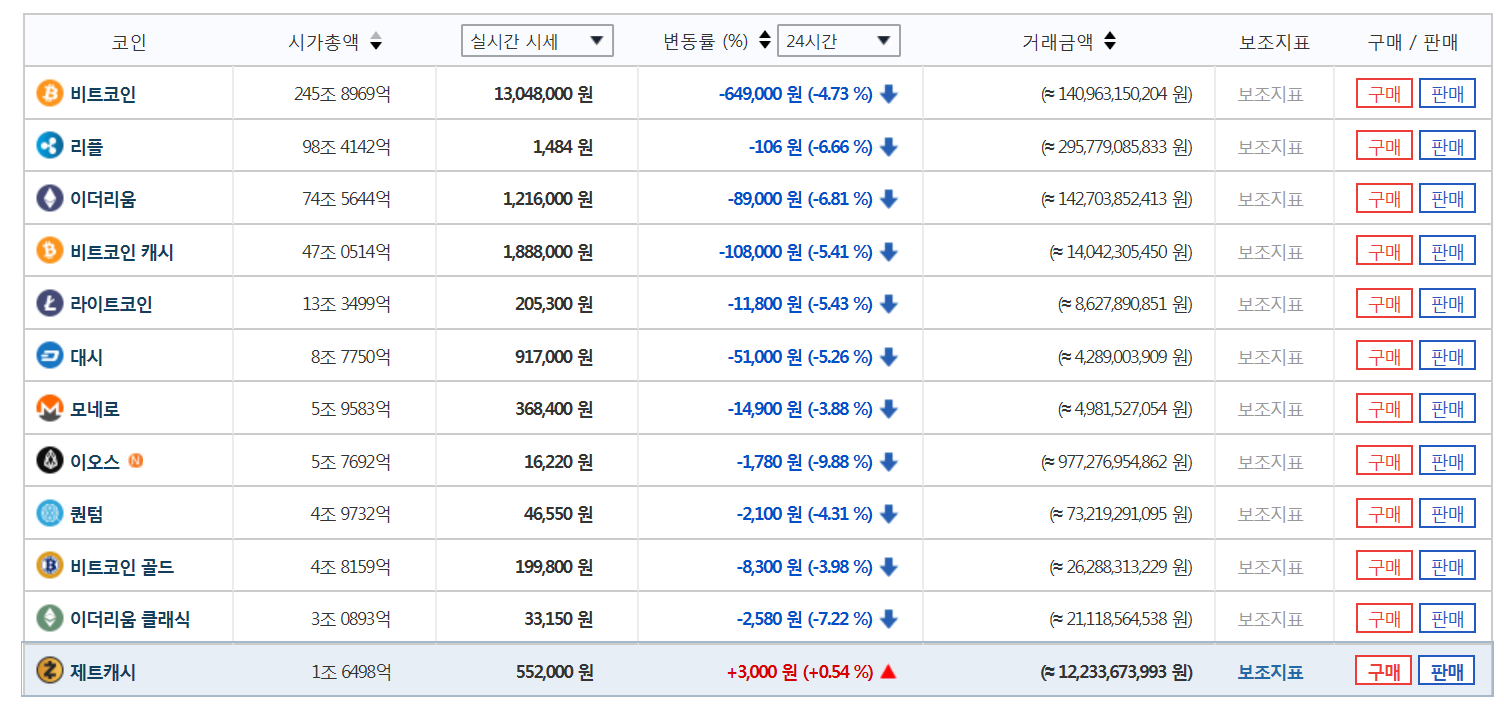Select the 이더리움 클래식 coin name
This screenshot has width=1504, height=715.
point(130,619)
